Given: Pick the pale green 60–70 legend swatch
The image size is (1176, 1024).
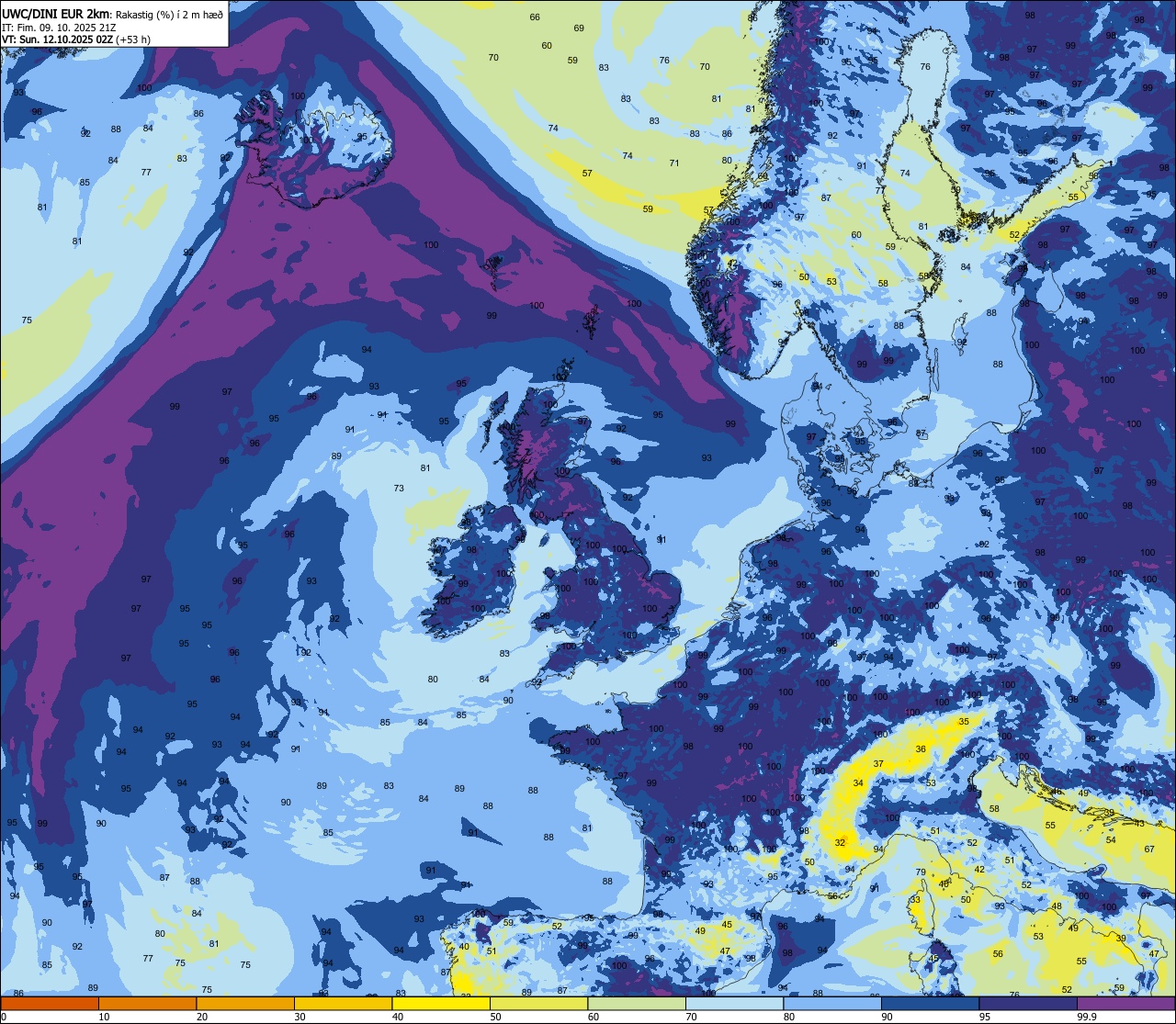Looking at the screenshot, I should pyautogui.click(x=637, y=1003).
